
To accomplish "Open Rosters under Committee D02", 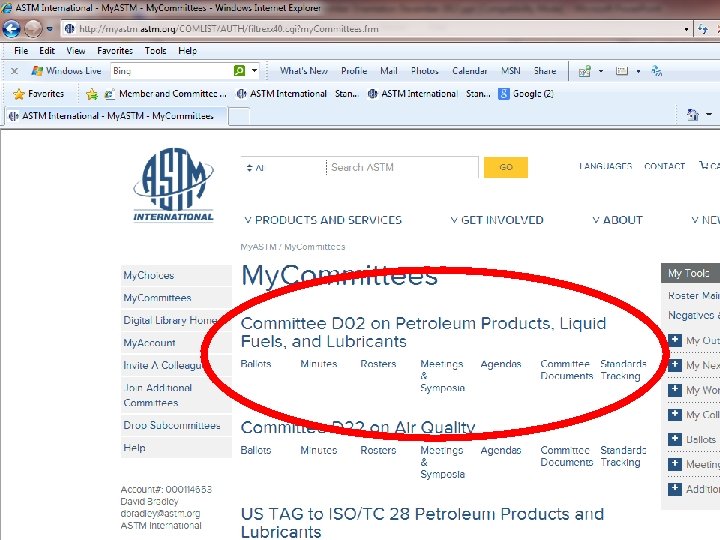I will [x=378, y=364].
